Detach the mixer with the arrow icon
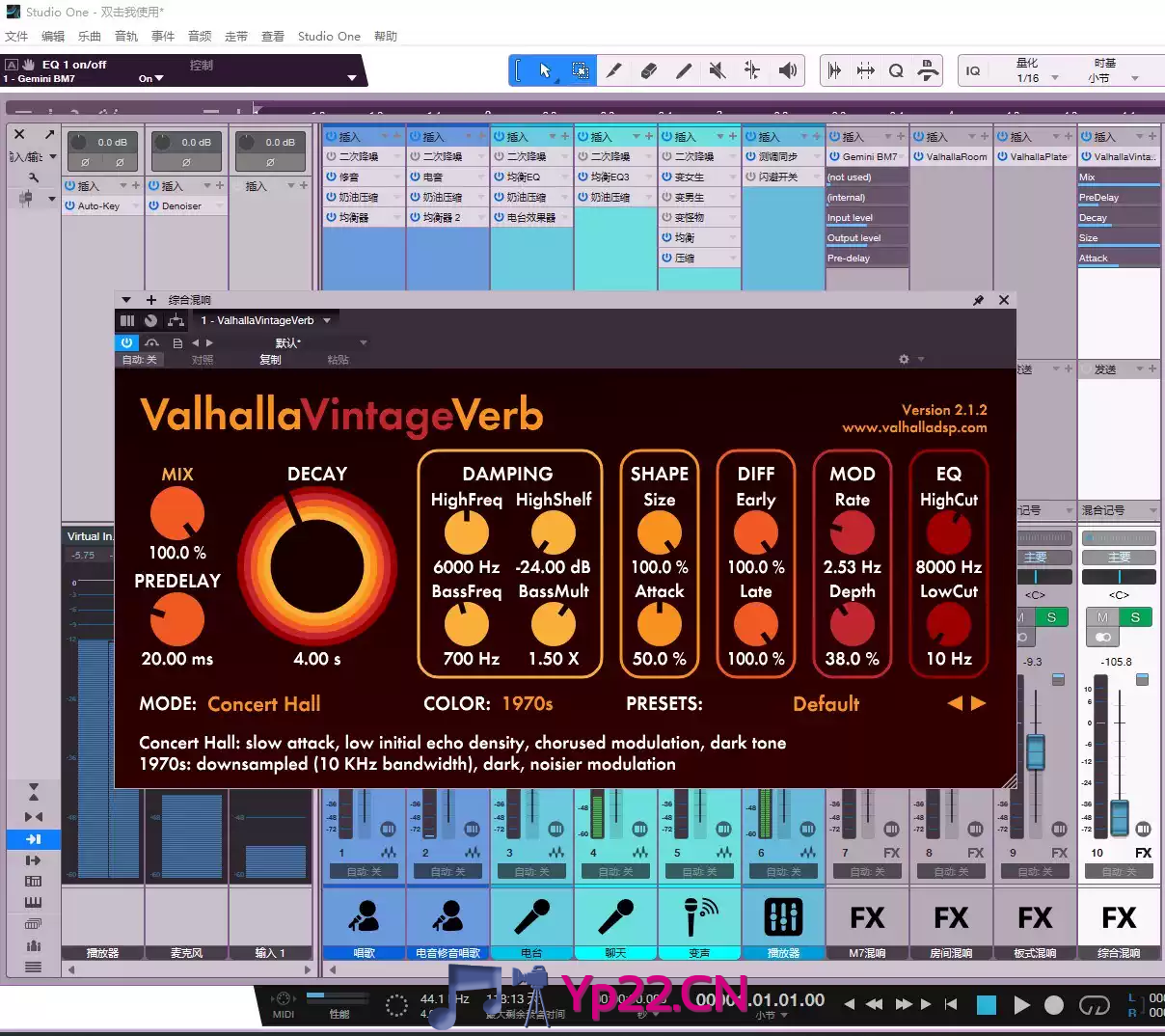Screen dimensions: 1165x1036 (x=49, y=134)
